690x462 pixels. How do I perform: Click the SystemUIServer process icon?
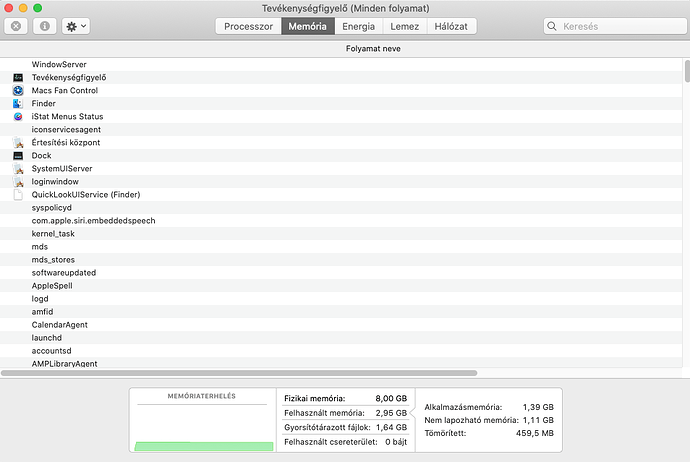18,169
